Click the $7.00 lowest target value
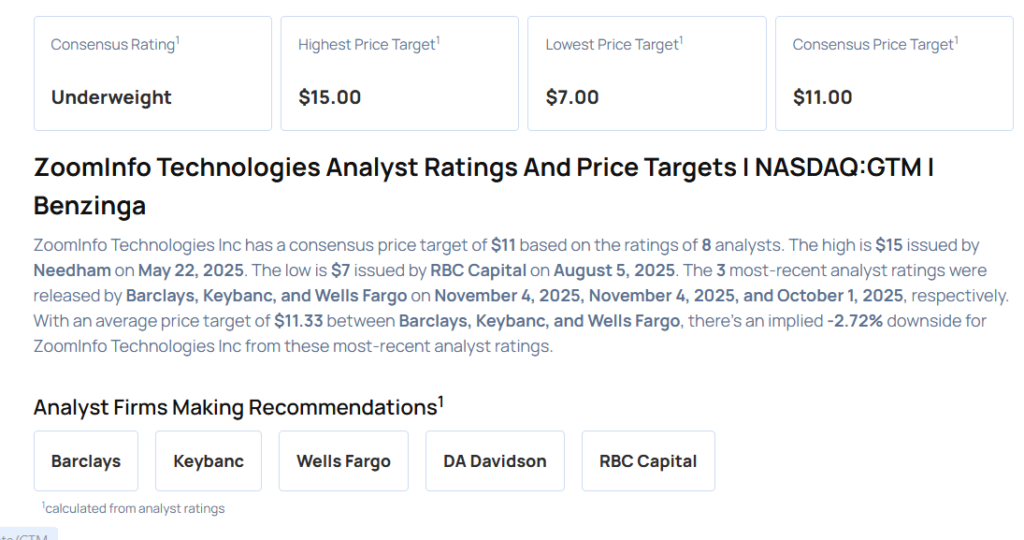Viewport: 1024px width, 540px height. [x=572, y=97]
